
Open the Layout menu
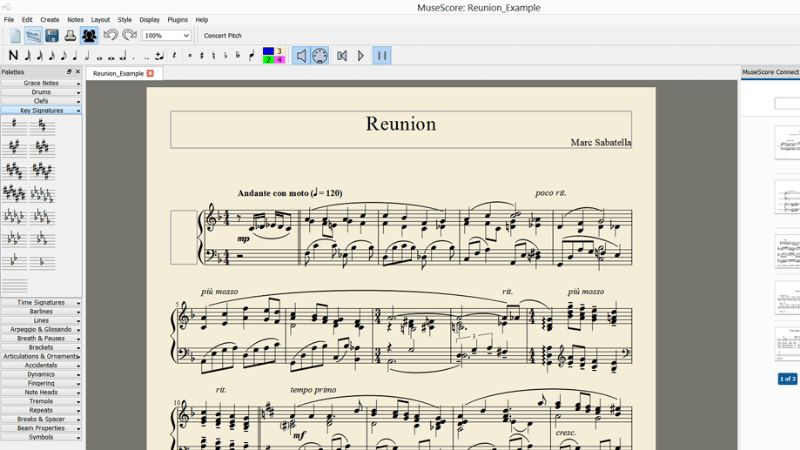click(x=101, y=20)
